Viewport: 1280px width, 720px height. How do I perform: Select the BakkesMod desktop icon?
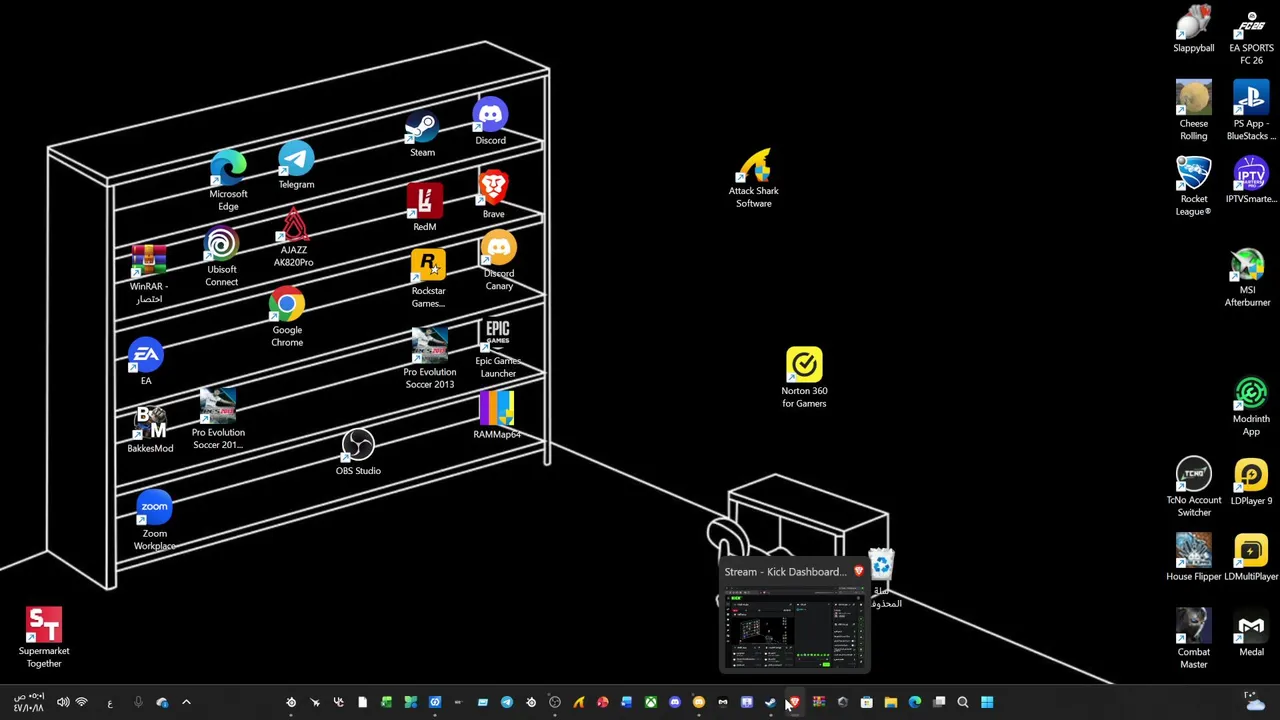click(x=150, y=423)
